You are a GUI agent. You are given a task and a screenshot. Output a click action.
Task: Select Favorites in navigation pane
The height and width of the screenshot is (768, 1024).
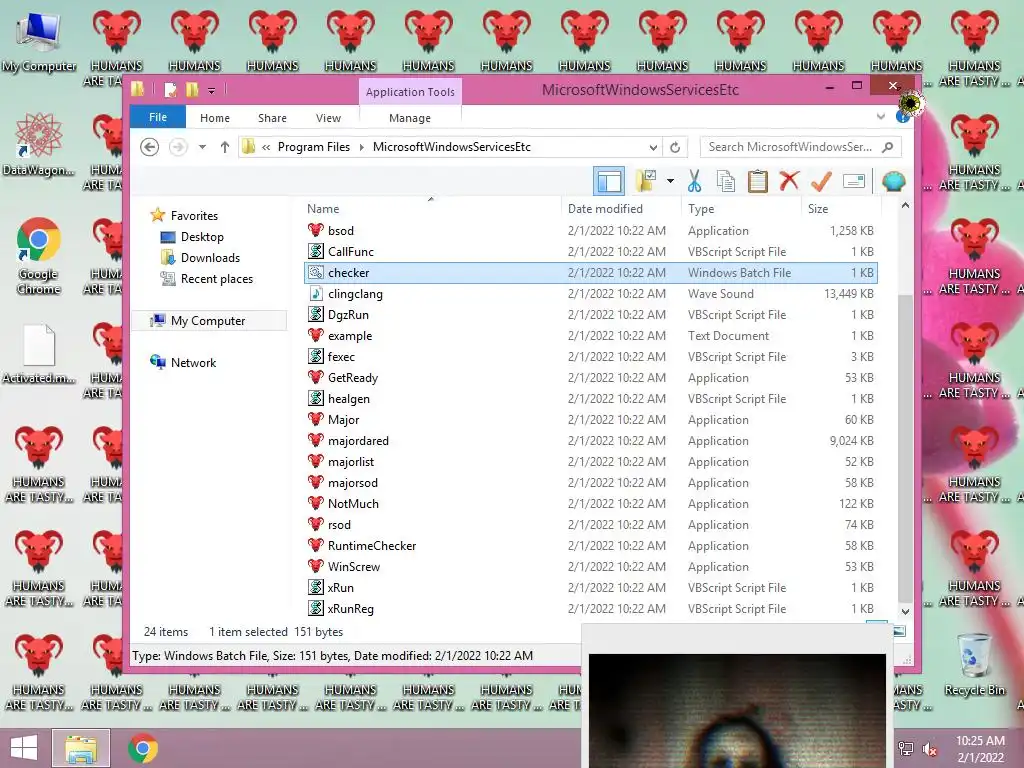(194, 216)
